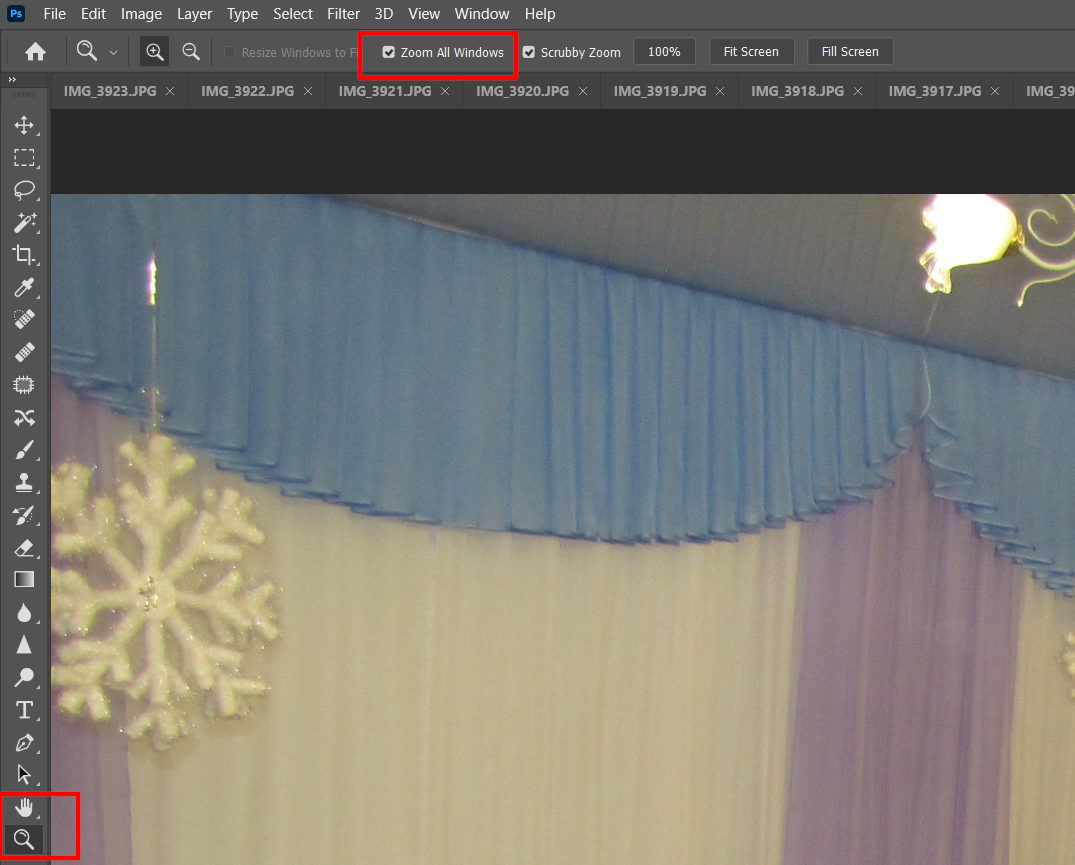Viewport: 1075px width, 865px height.
Task: Switch to IMG_3923.JPG tab
Action: (x=110, y=91)
